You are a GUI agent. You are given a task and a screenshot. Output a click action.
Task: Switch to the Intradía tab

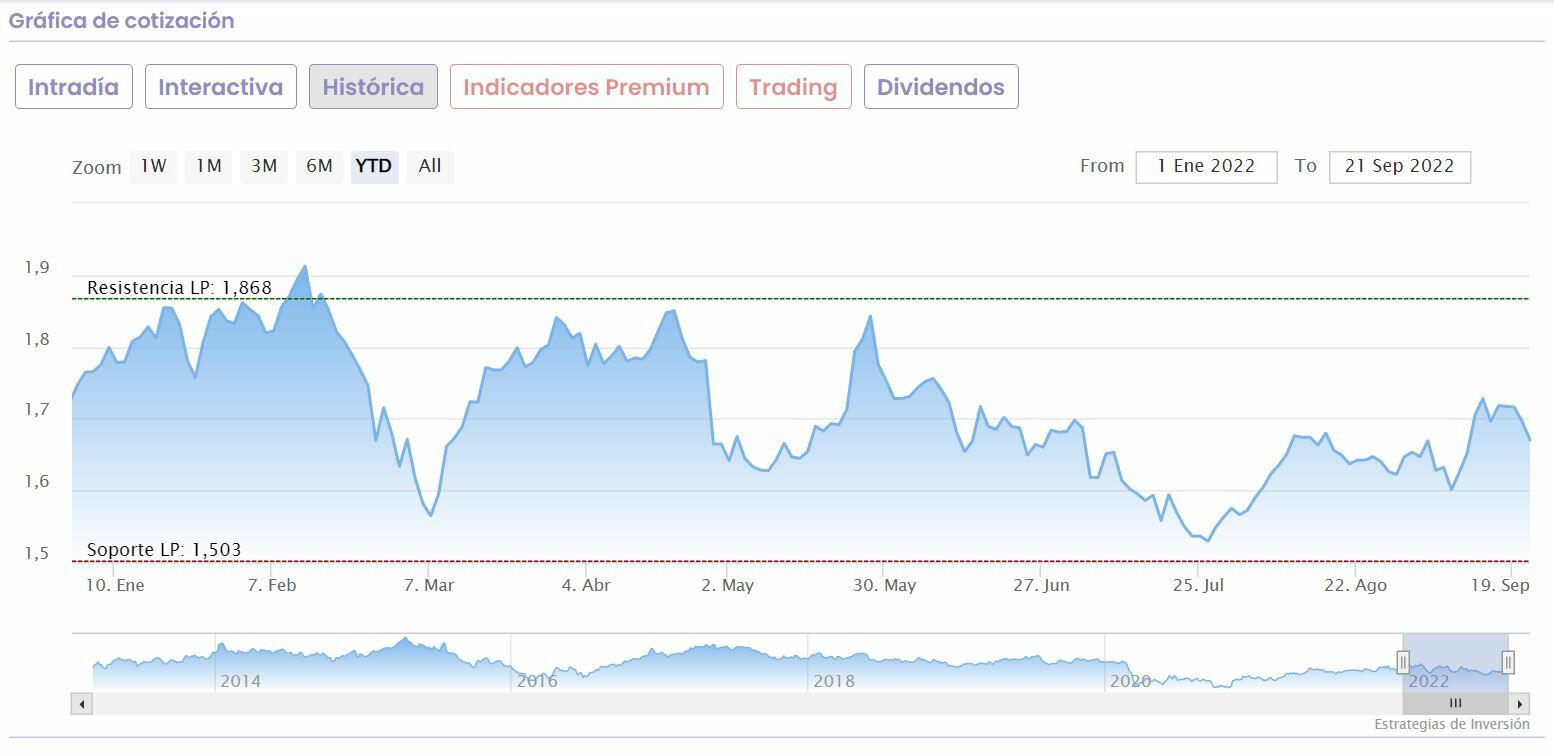pos(73,87)
